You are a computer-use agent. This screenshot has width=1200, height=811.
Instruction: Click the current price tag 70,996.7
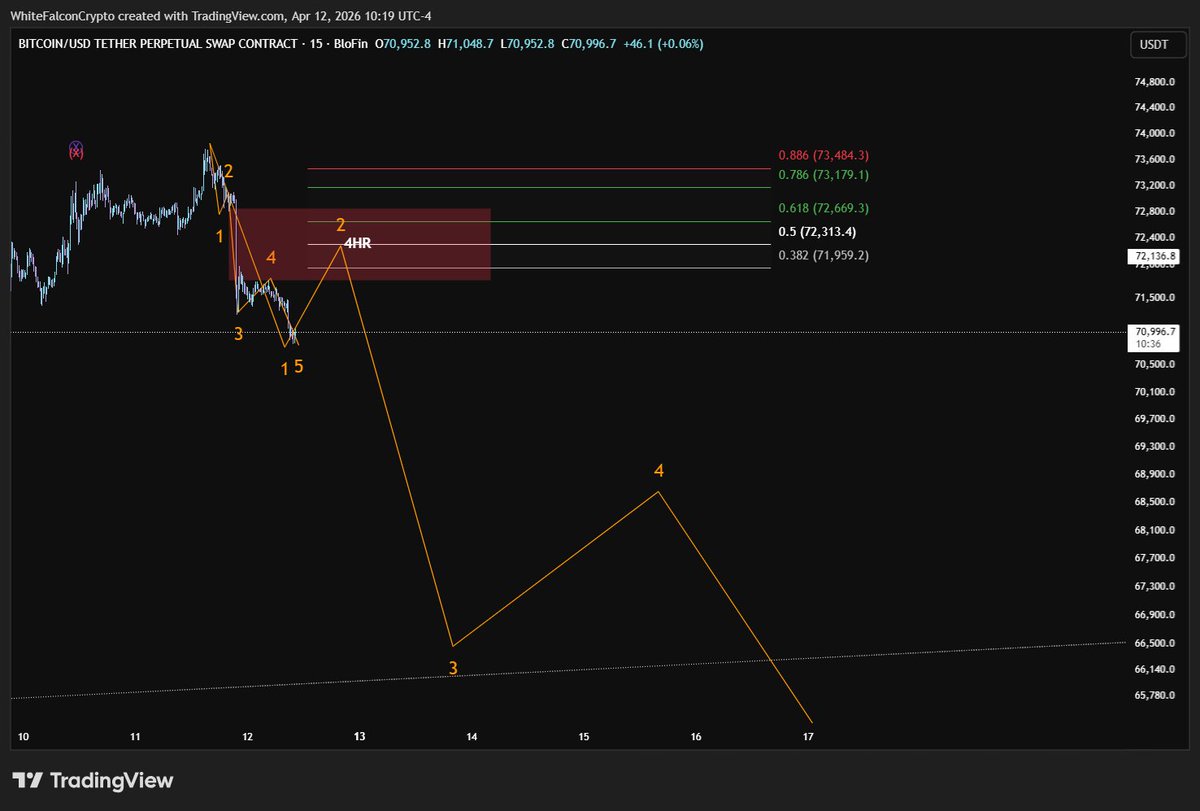coord(1155,331)
